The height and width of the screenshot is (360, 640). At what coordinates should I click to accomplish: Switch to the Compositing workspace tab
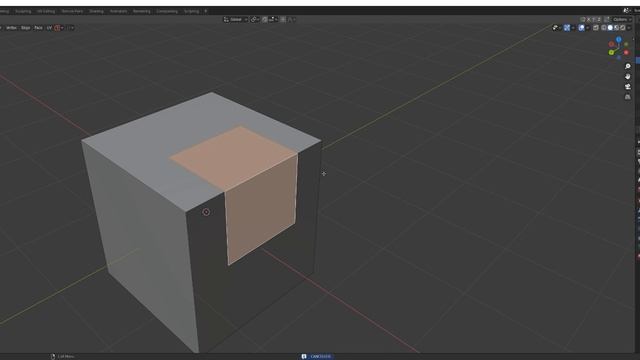pos(167,11)
